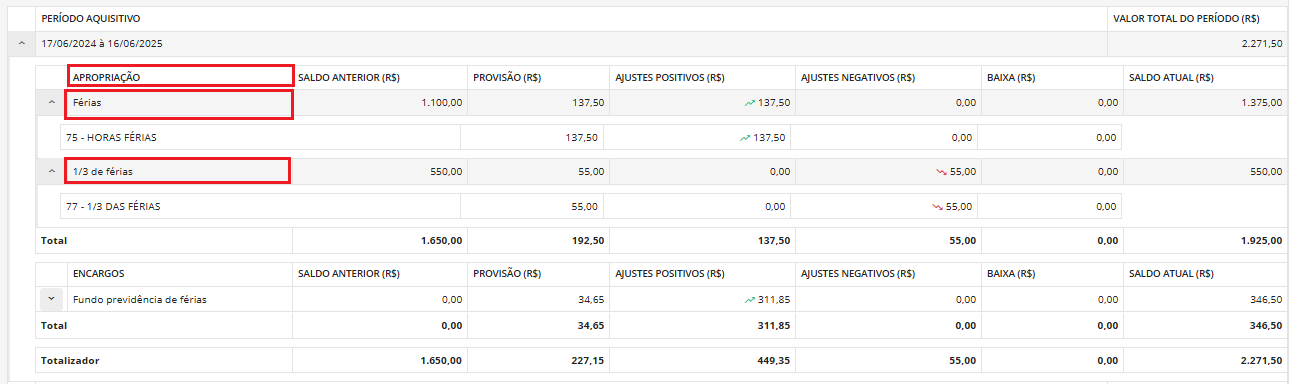Click BAIXA (R$) header in Apropriação table
1293x384 pixels.
1010,77
